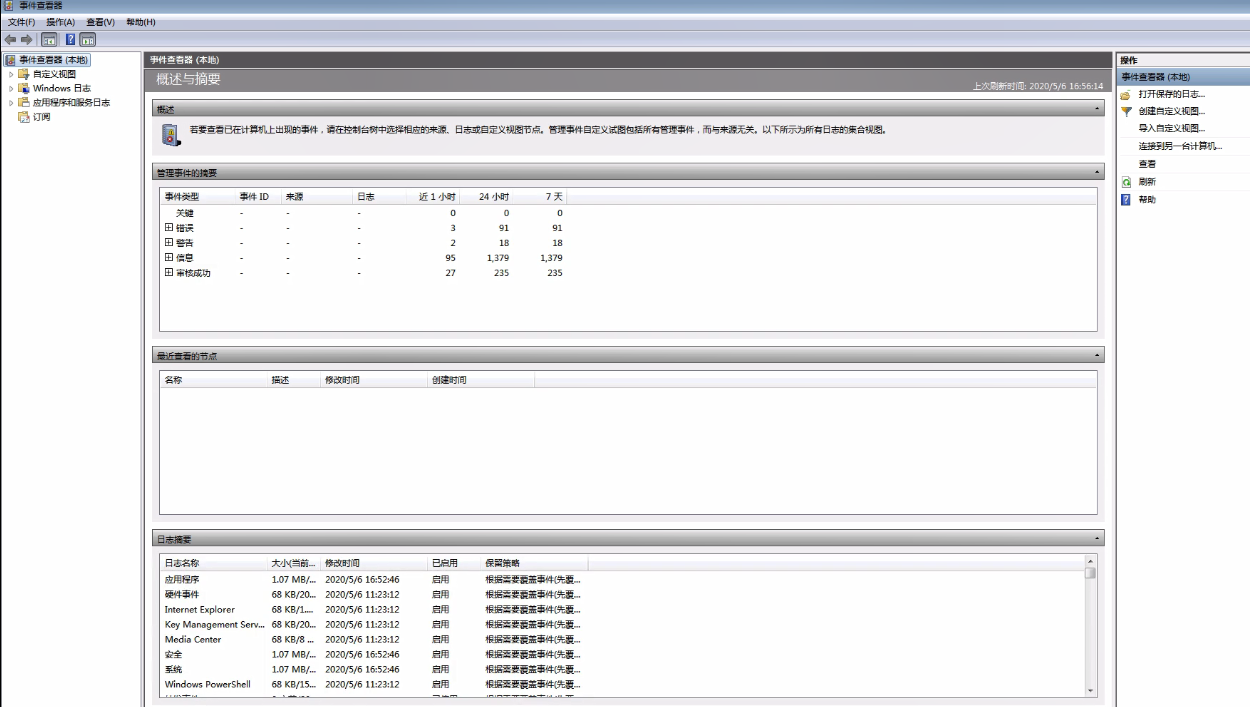The height and width of the screenshot is (707, 1250).
Task: Click the Back arrow in the toolbar
Action: (x=10, y=40)
